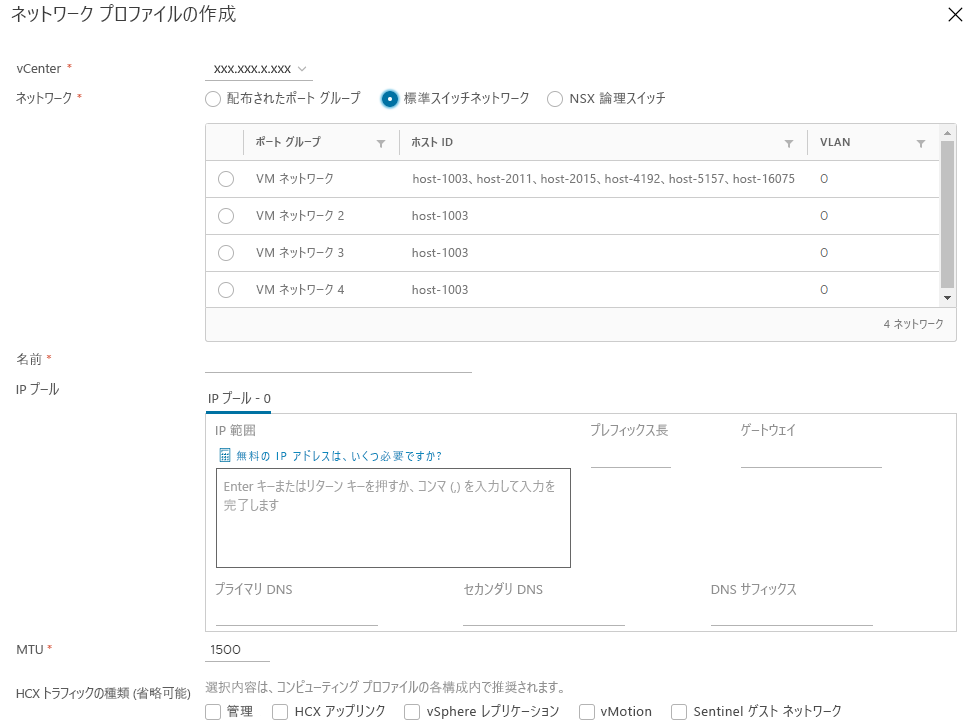Focus the セカンダリ DNS input field
Viewport: 965px width, 726px height.
tap(544, 615)
